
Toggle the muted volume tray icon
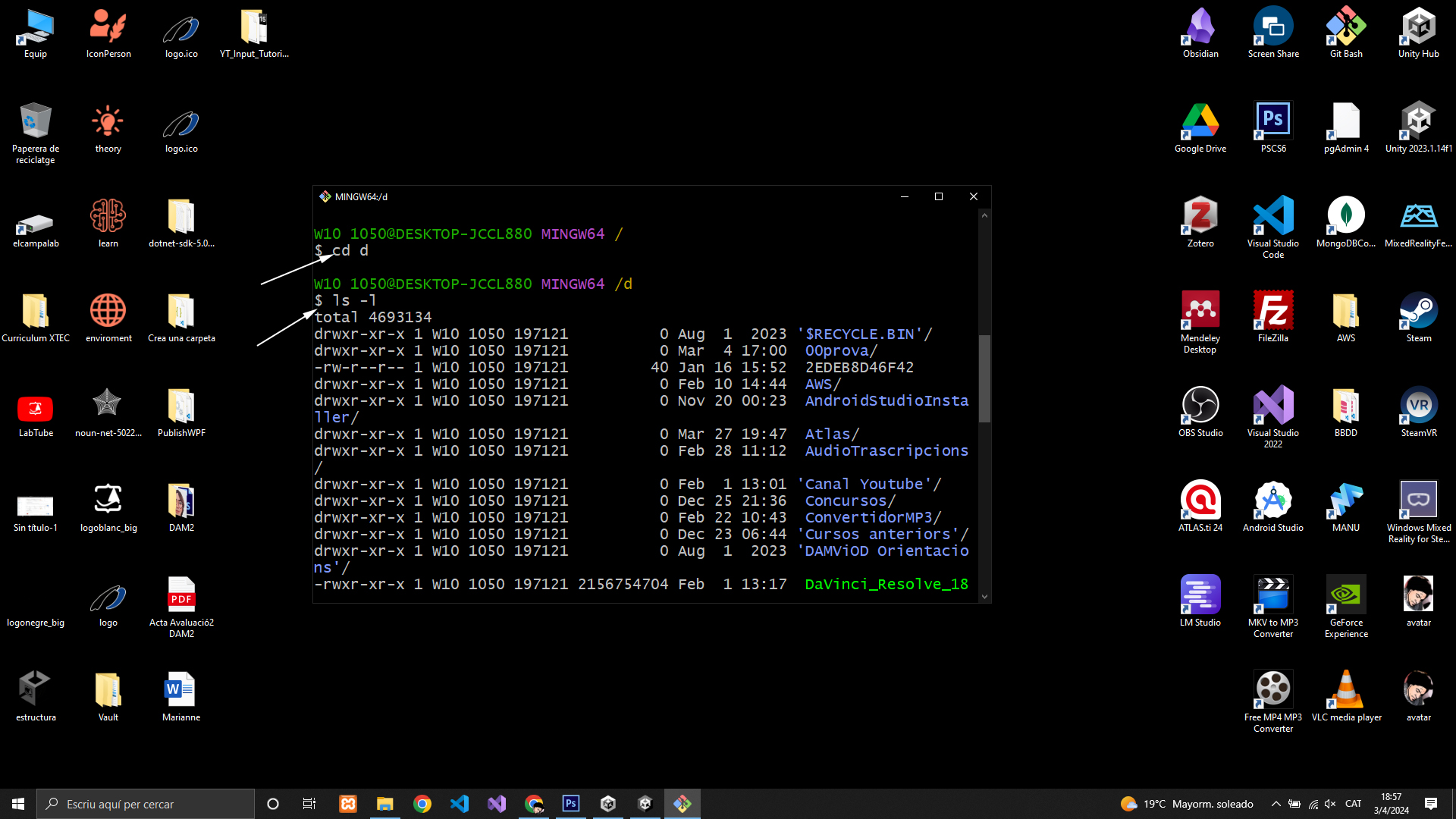tap(1330, 804)
